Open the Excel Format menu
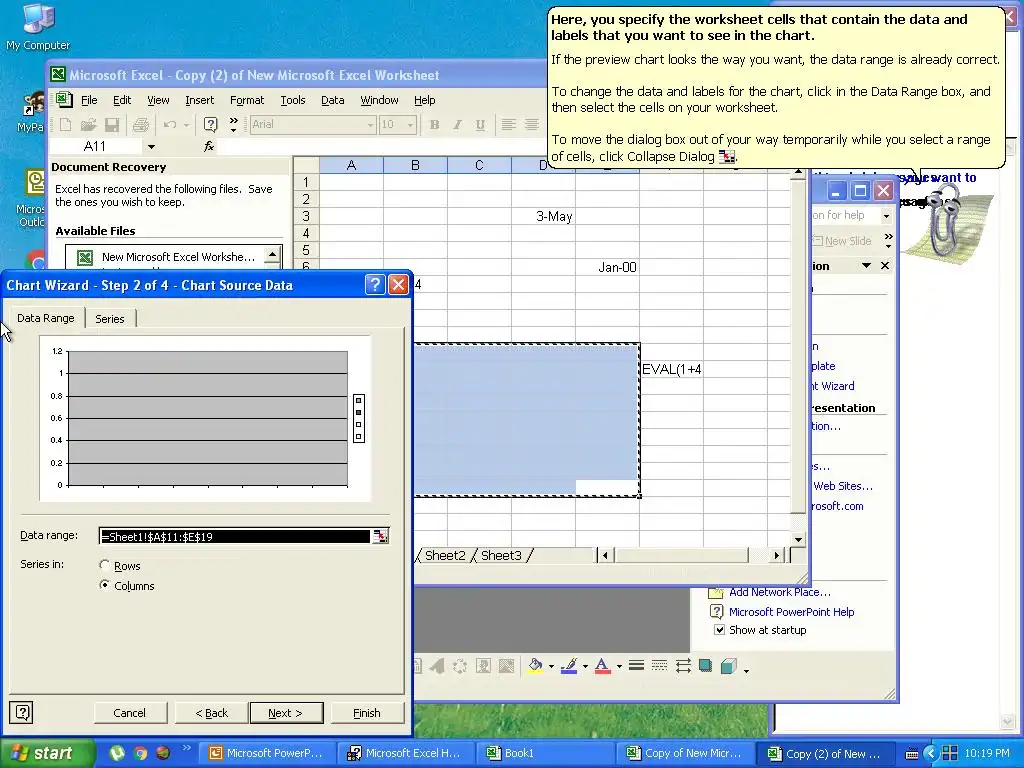 (247, 100)
